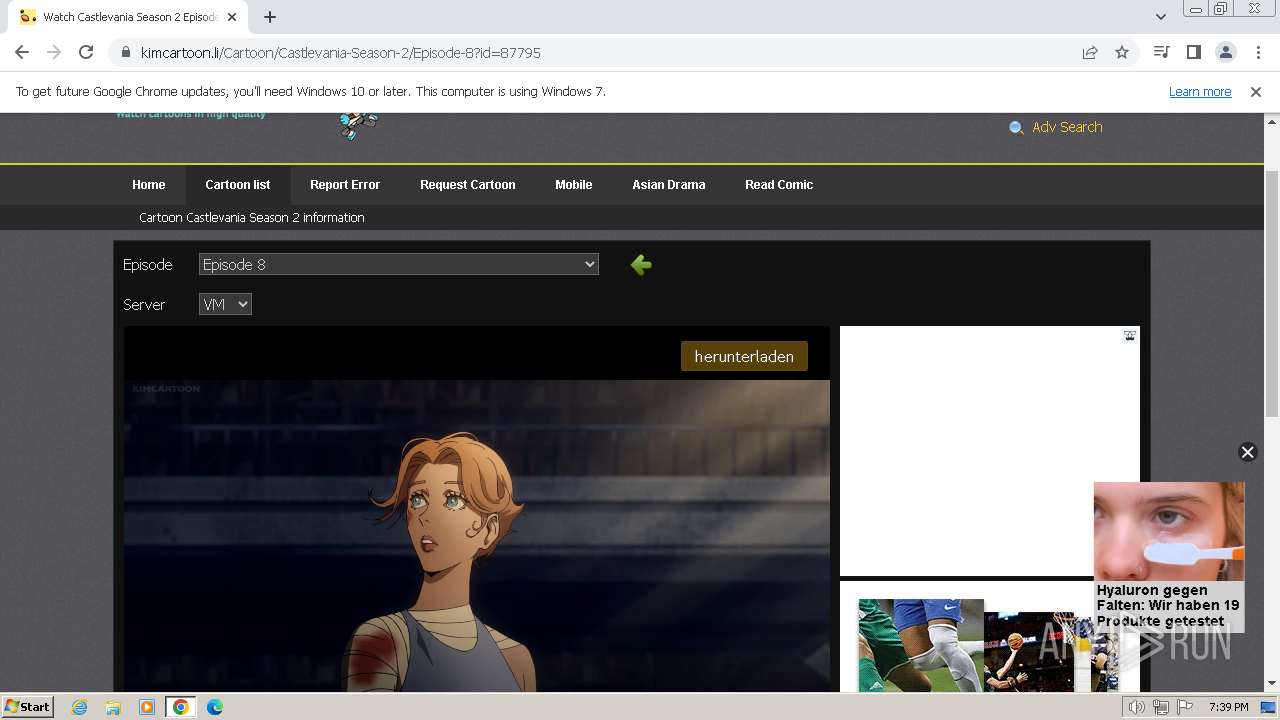
Task: Expand the Episode 8 dropdown
Action: 399,264
